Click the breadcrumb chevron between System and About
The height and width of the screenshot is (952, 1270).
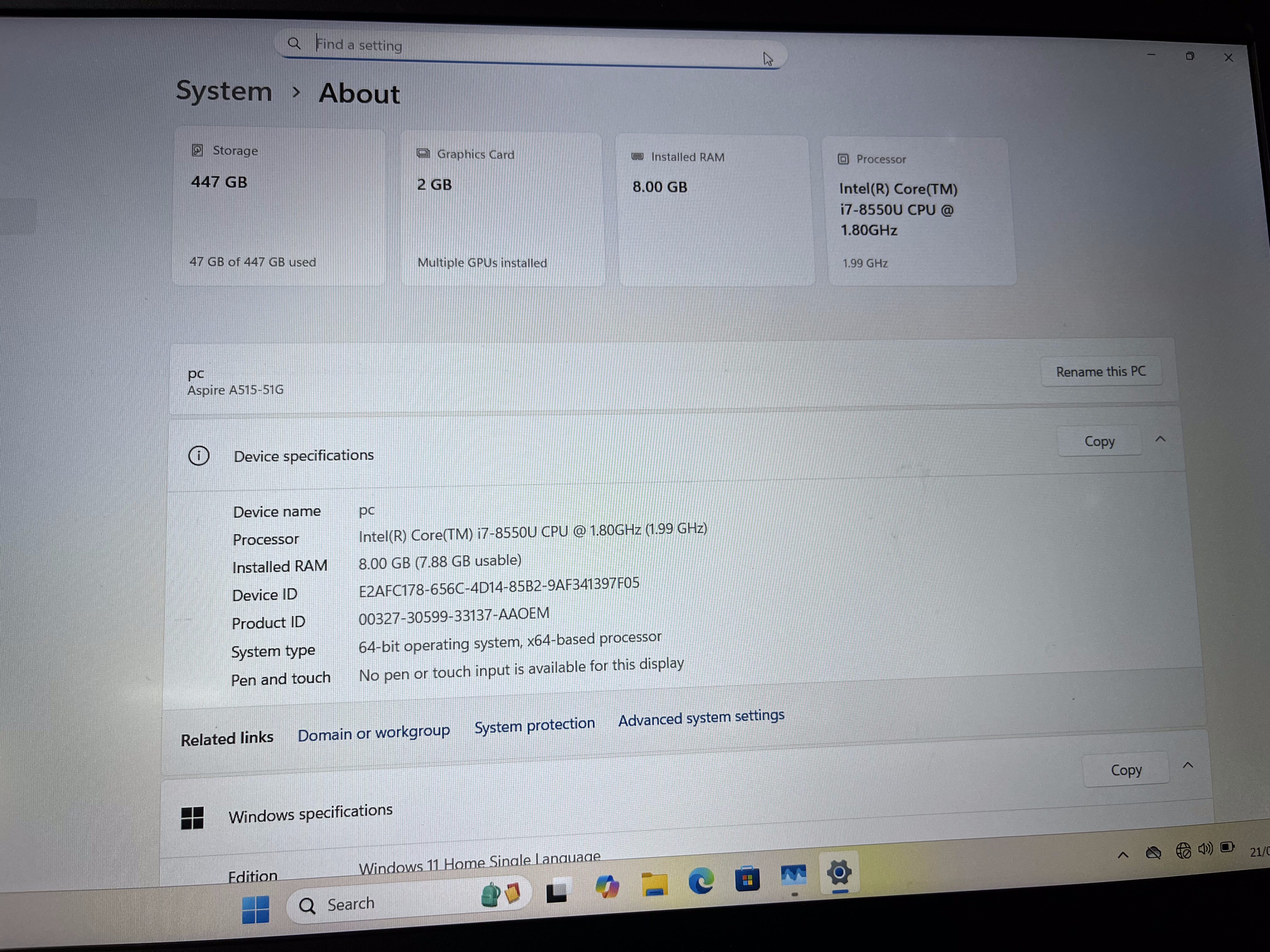click(296, 92)
